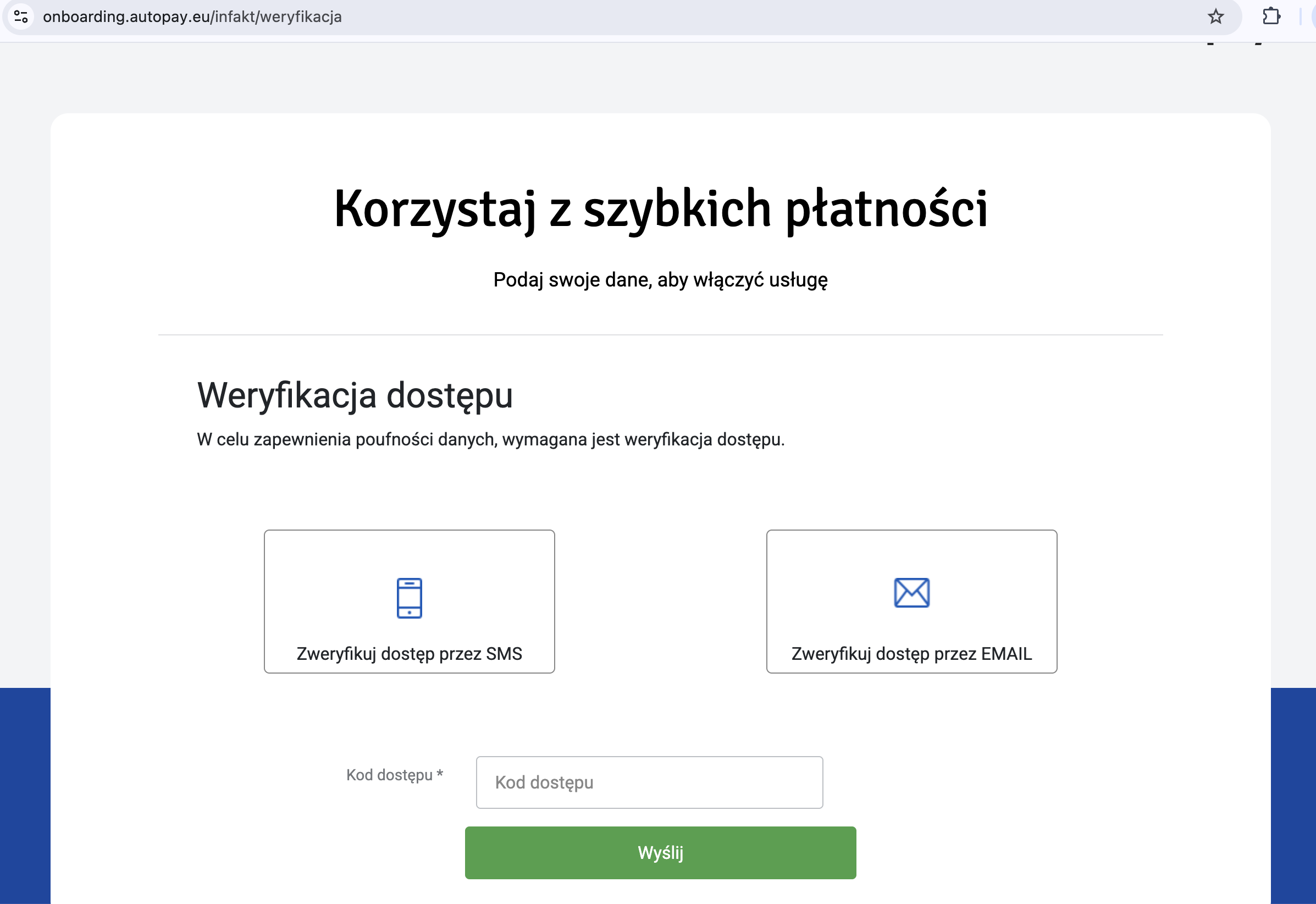Select the blue phone icon for SMS
The width and height of the screenshot is (1316, 904).
[x=410, y=598]
